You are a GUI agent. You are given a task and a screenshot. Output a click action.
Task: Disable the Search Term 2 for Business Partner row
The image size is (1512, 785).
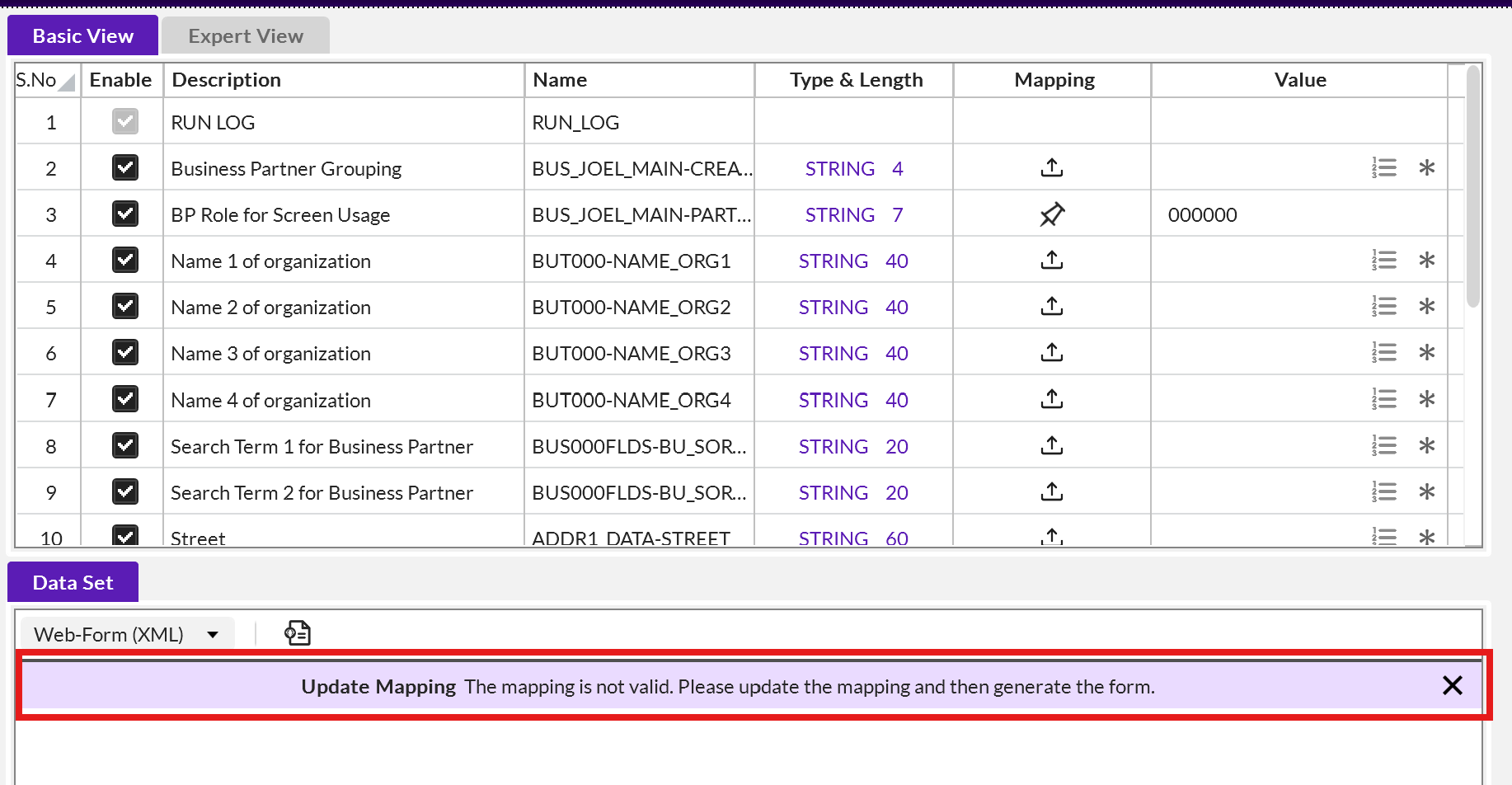pos(125,492)
